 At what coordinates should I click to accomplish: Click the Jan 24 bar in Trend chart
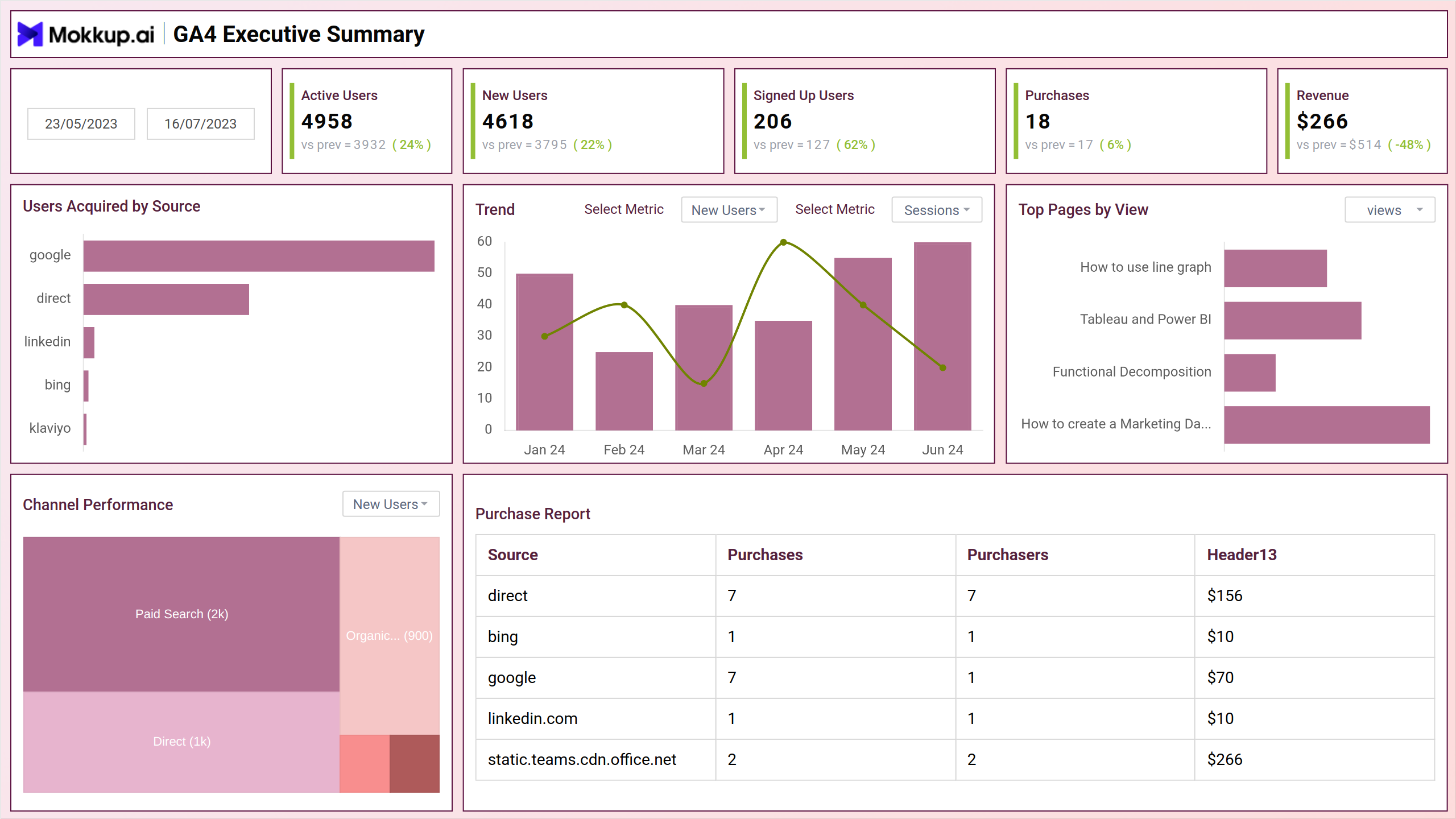pyautogui.click(x=544, y=351)
